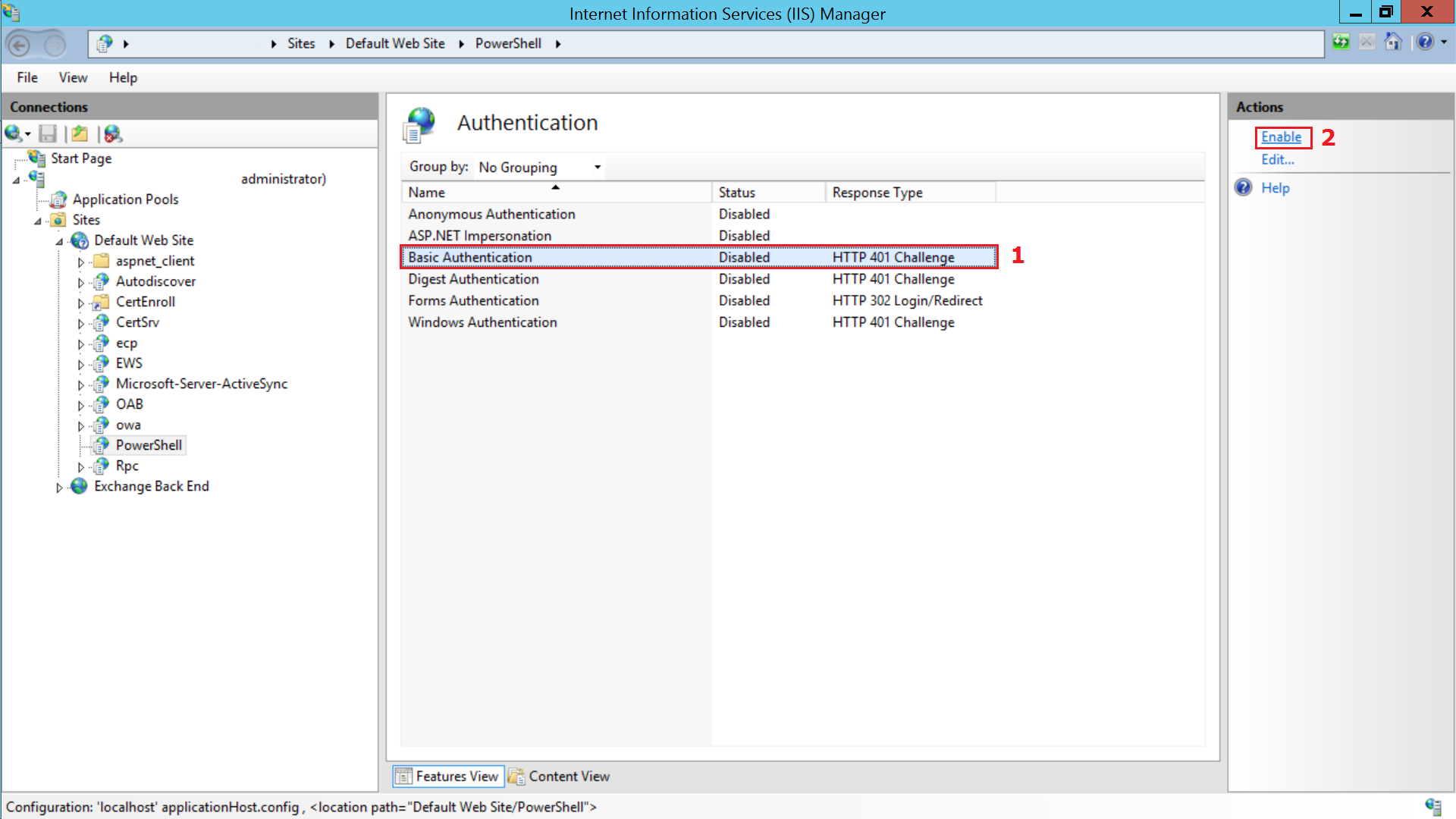Open the View menu
This screenshot has height=819, width=1456.
click(73, 77)
